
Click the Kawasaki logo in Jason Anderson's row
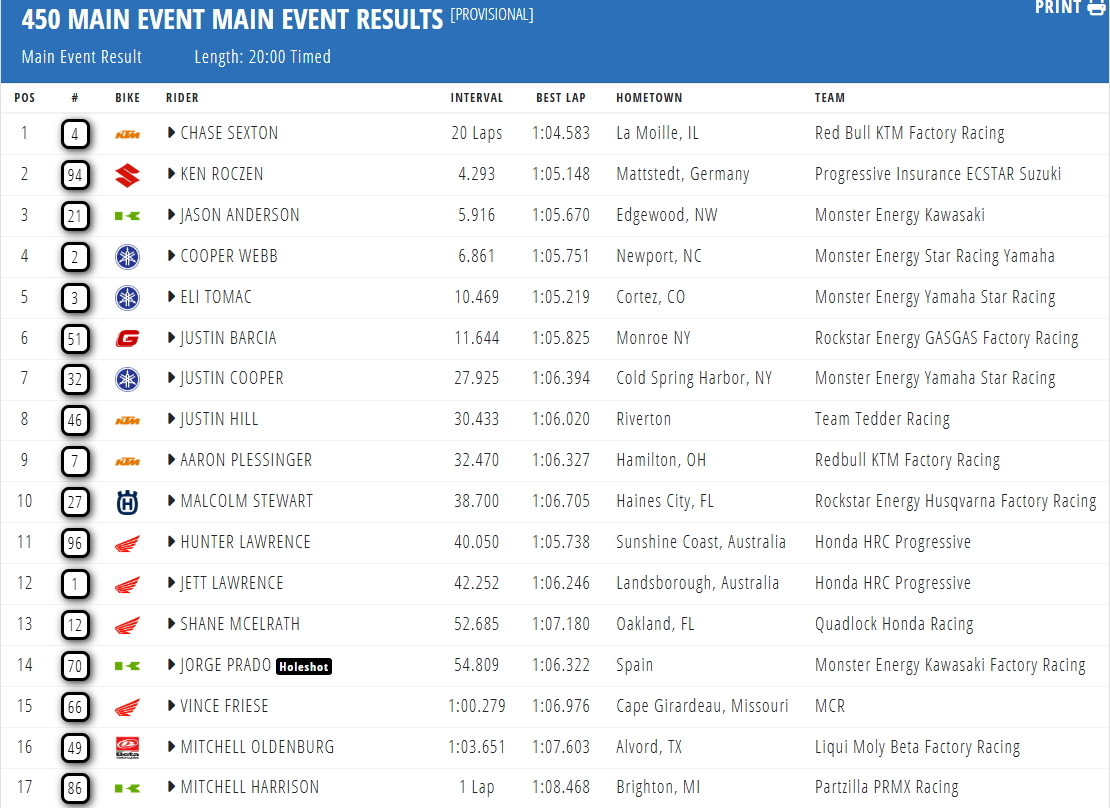[x=127, y=216]
